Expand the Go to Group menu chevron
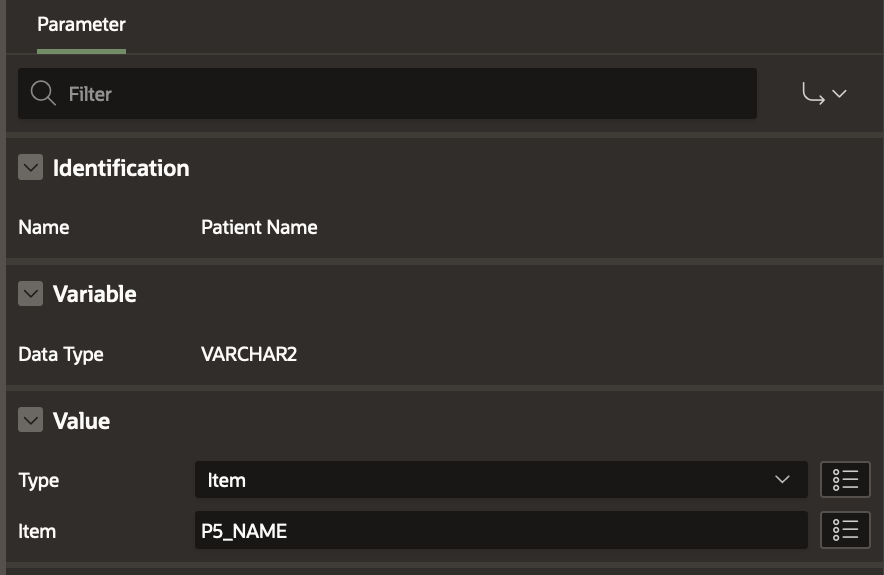The width and height of the screenshot is (884, 575). point(840,94)
